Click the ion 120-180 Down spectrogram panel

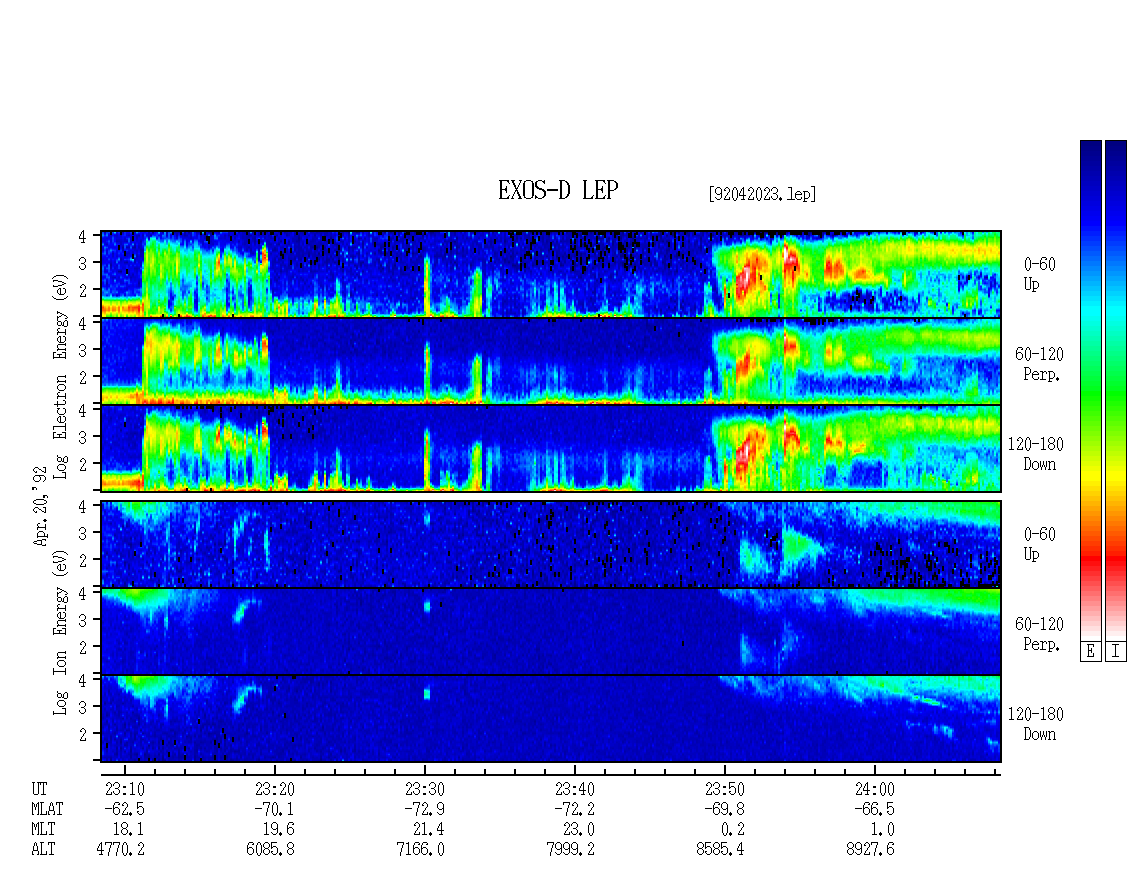551,719
